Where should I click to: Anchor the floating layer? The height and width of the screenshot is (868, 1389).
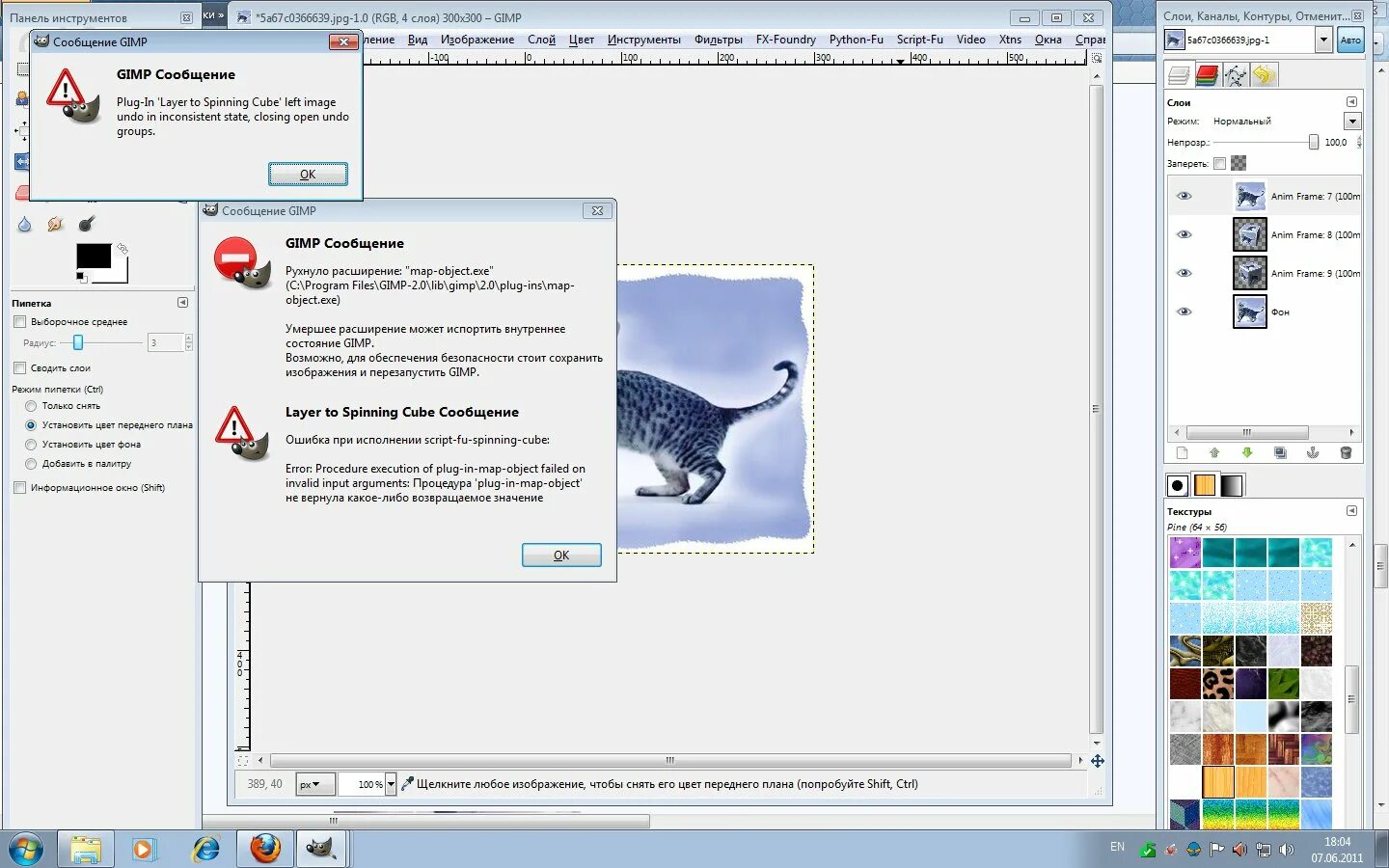click(x=1313, y=452)
